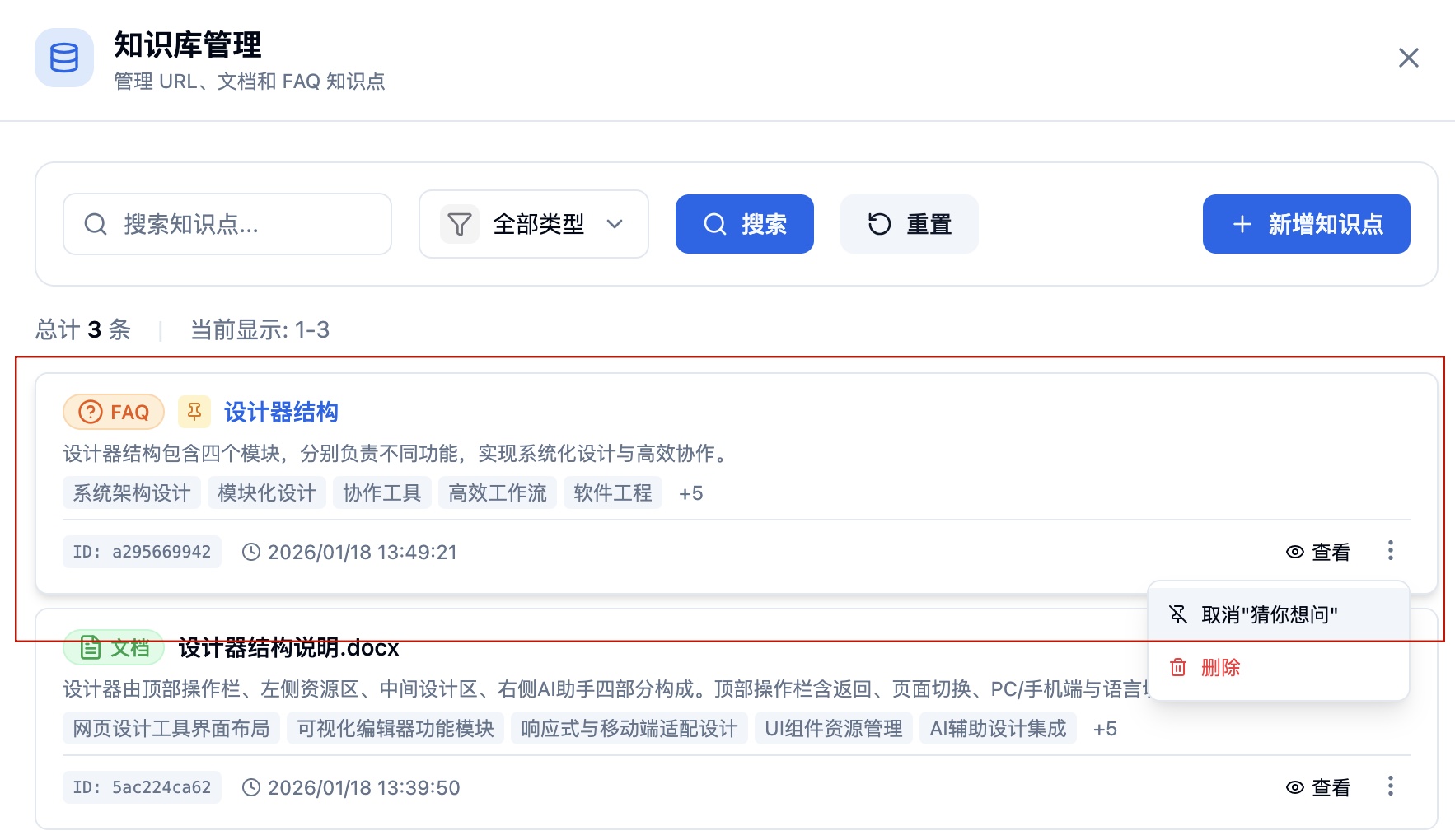Viewport: 1455px width, 840px height.
Task: Open the 设计器结构说明.docx title
Action: pyautogui.click(x=288, y=647)
